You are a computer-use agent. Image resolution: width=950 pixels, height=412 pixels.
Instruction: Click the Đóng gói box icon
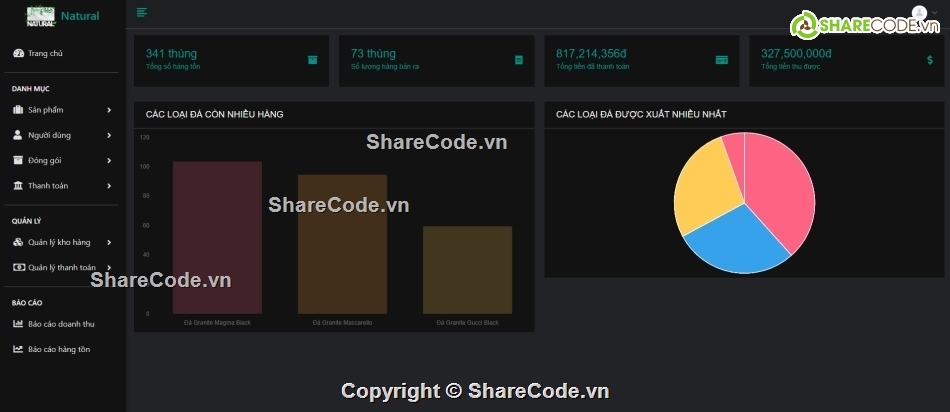pos(18,161)
